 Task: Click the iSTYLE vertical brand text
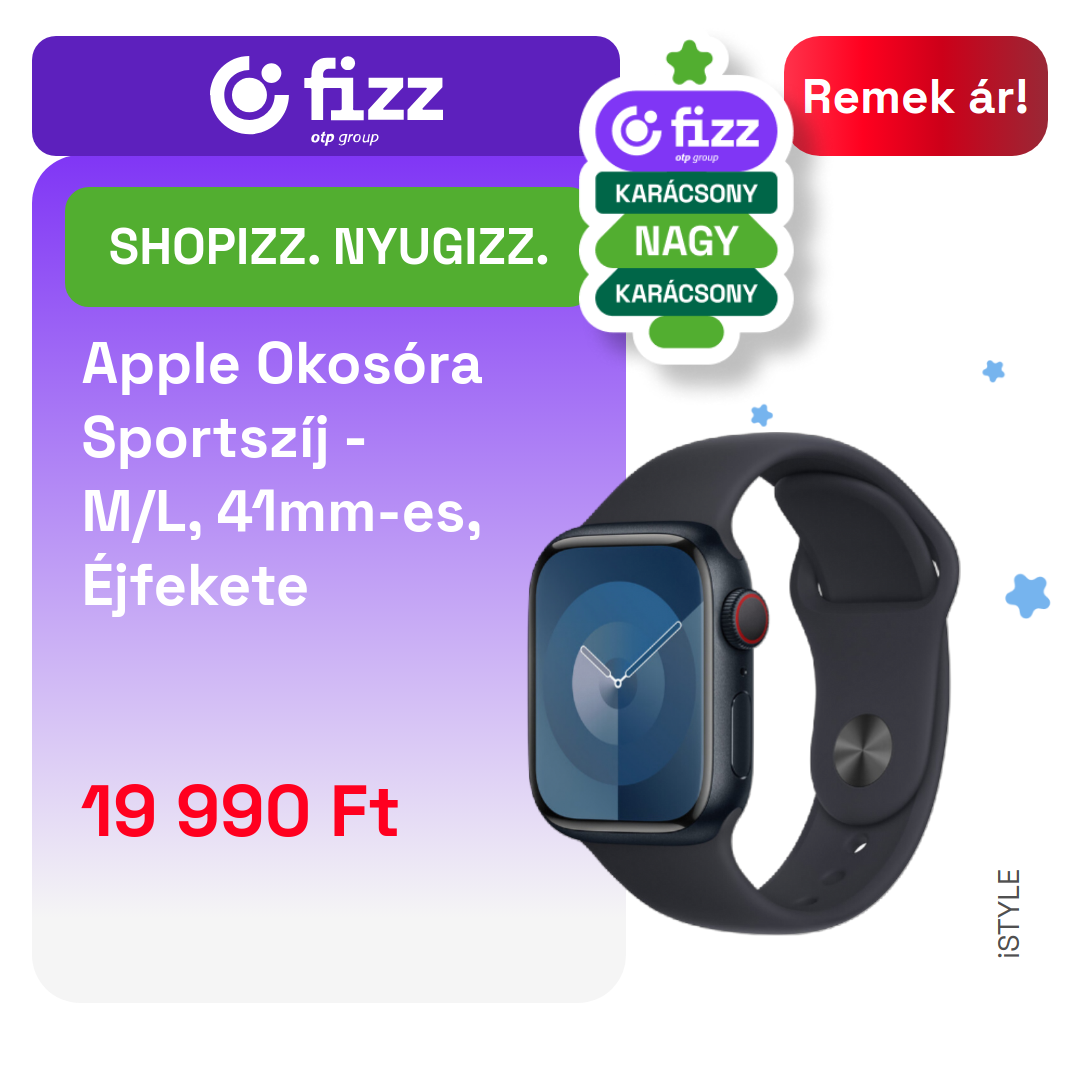(x=1009, y=913)
